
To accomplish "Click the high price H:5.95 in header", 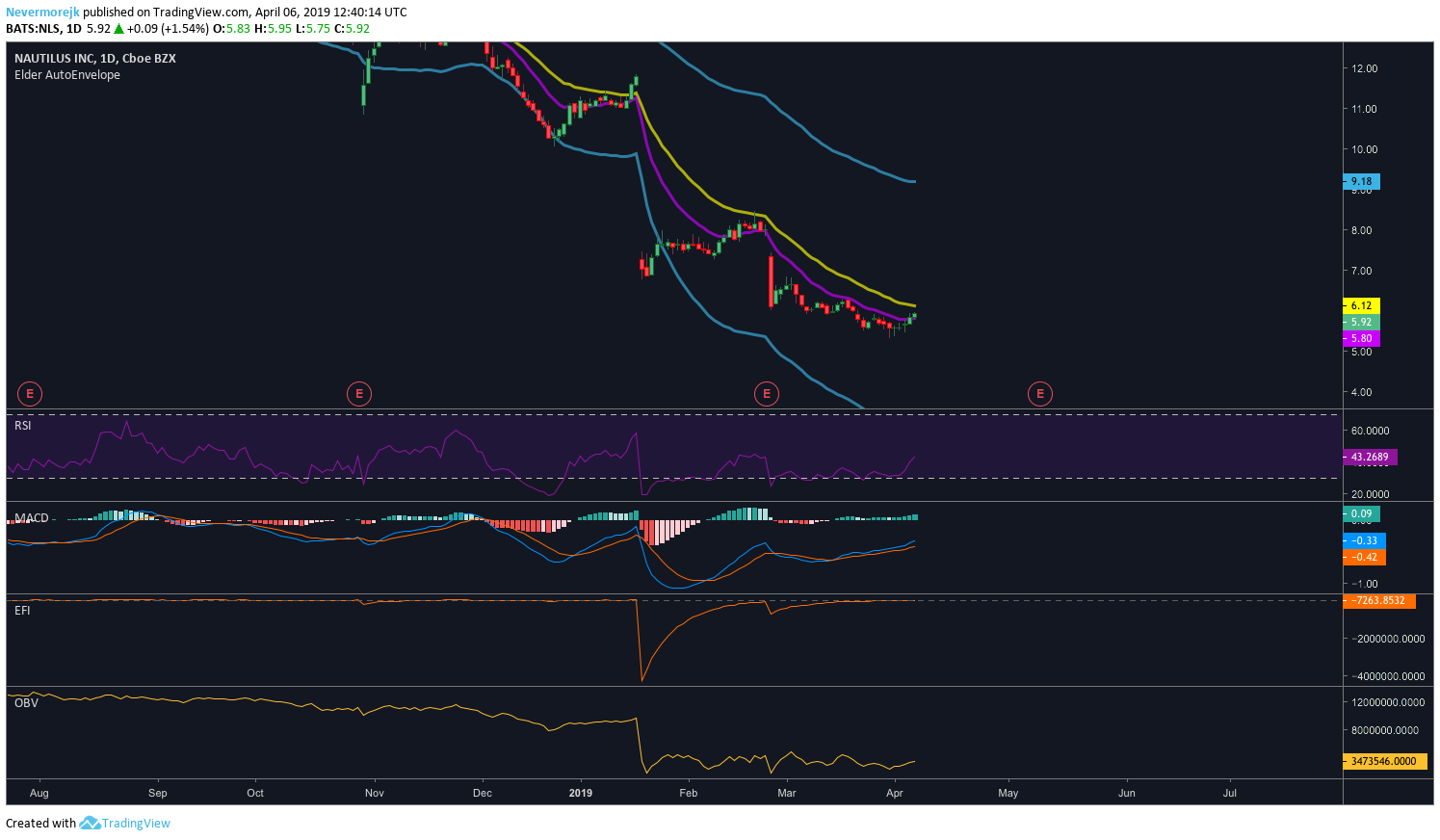I will (x=273, y=29).
